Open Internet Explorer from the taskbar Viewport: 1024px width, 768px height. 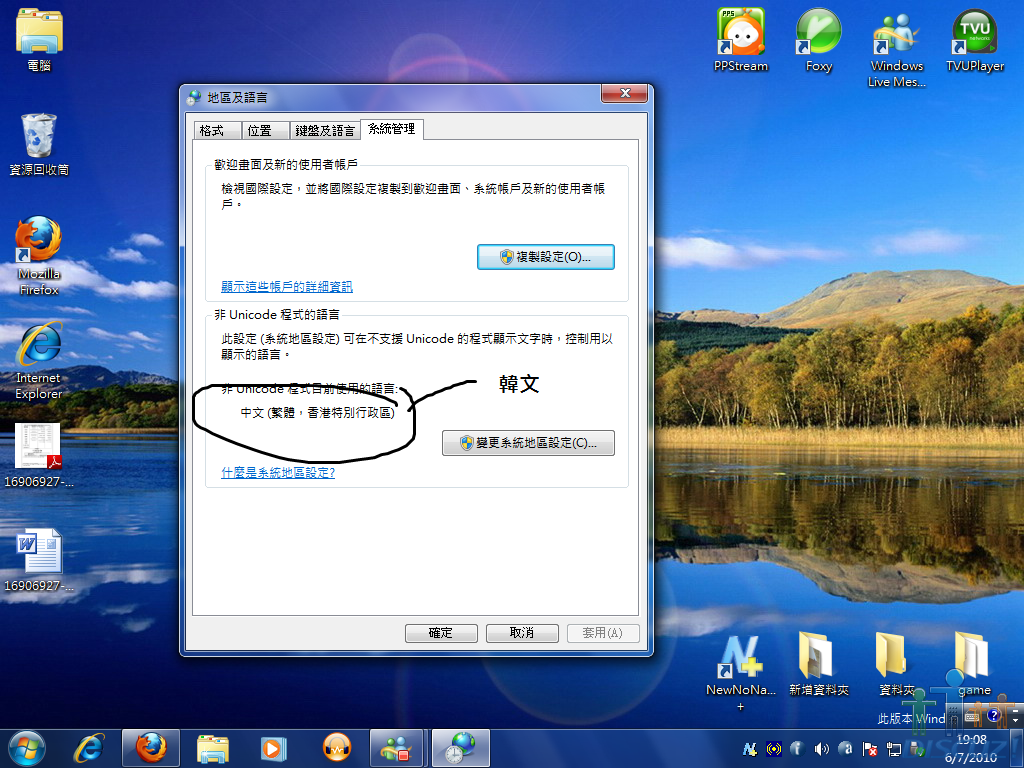point(89,748)
